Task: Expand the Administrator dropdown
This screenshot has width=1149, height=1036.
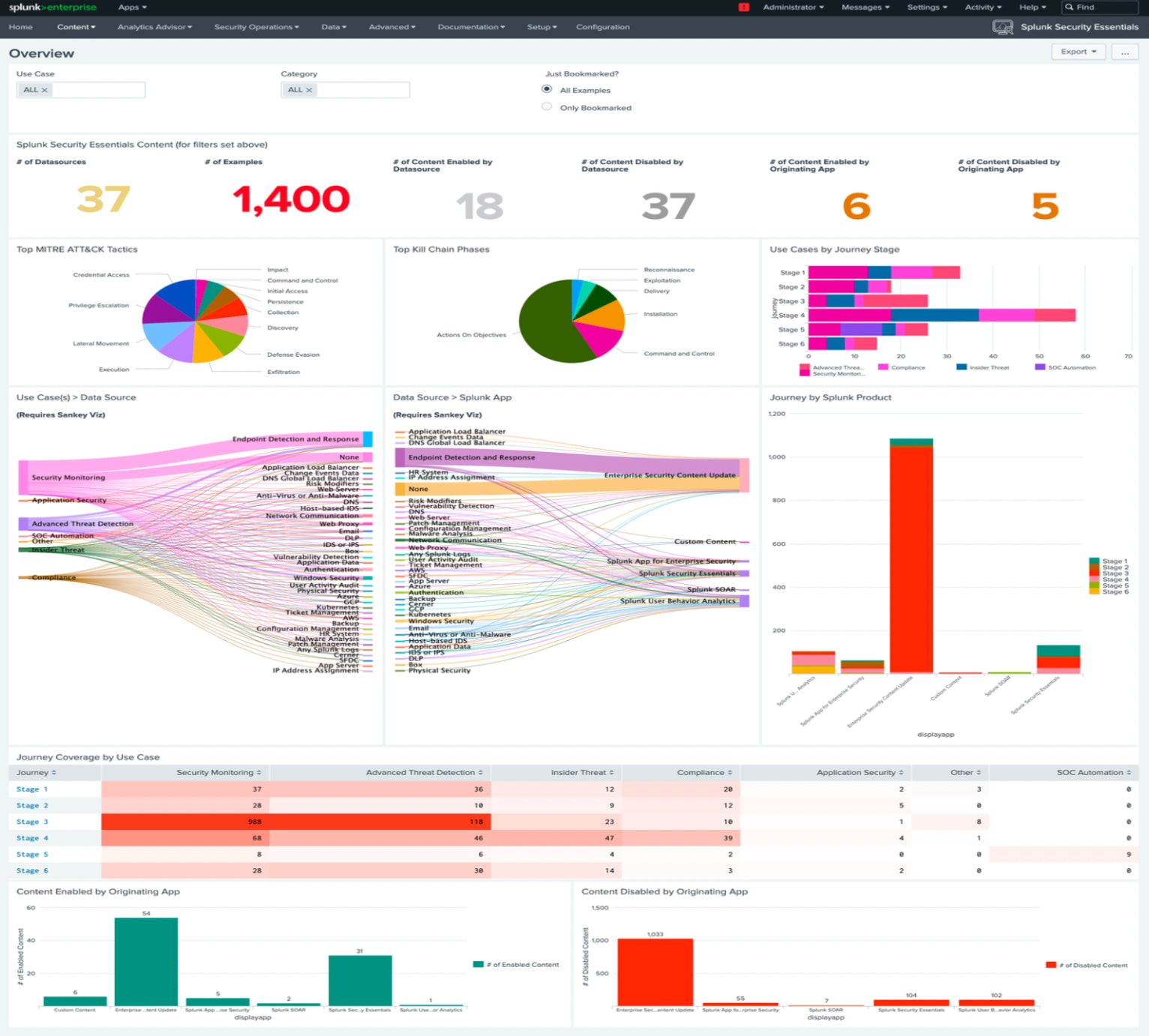Action: [x=793, y=7]
